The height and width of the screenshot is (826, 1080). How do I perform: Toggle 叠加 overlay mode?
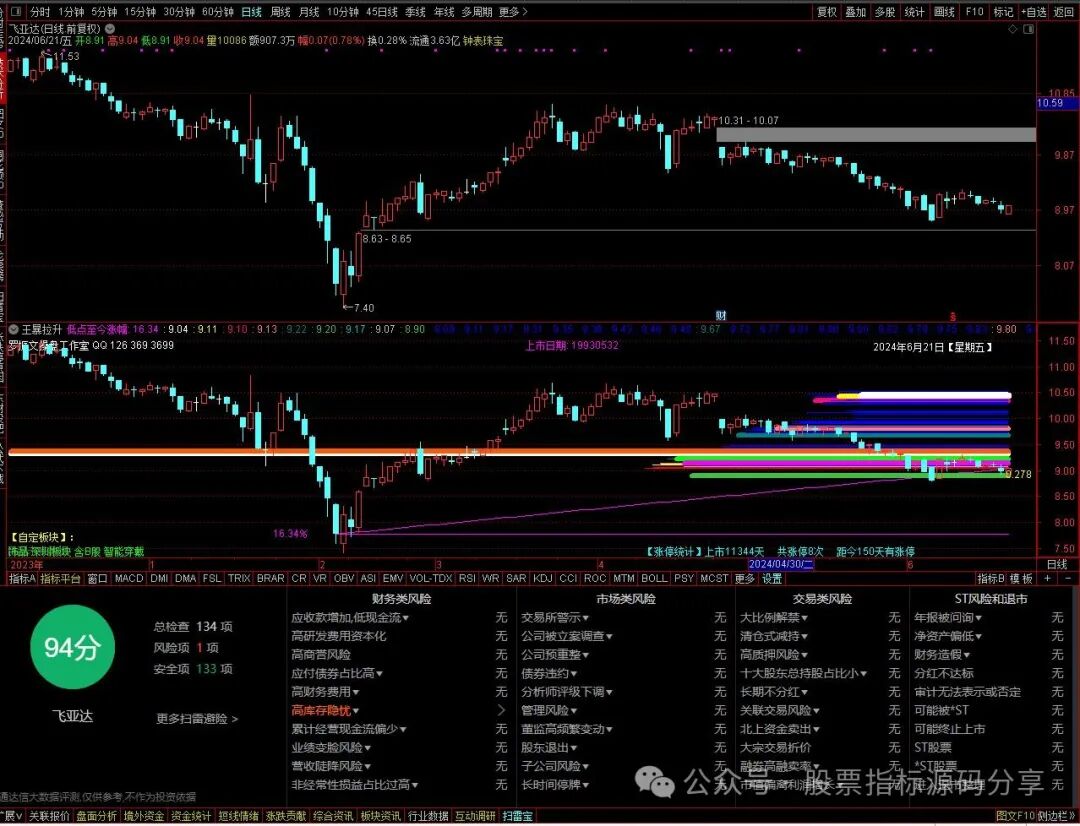(x=855, y=12)
